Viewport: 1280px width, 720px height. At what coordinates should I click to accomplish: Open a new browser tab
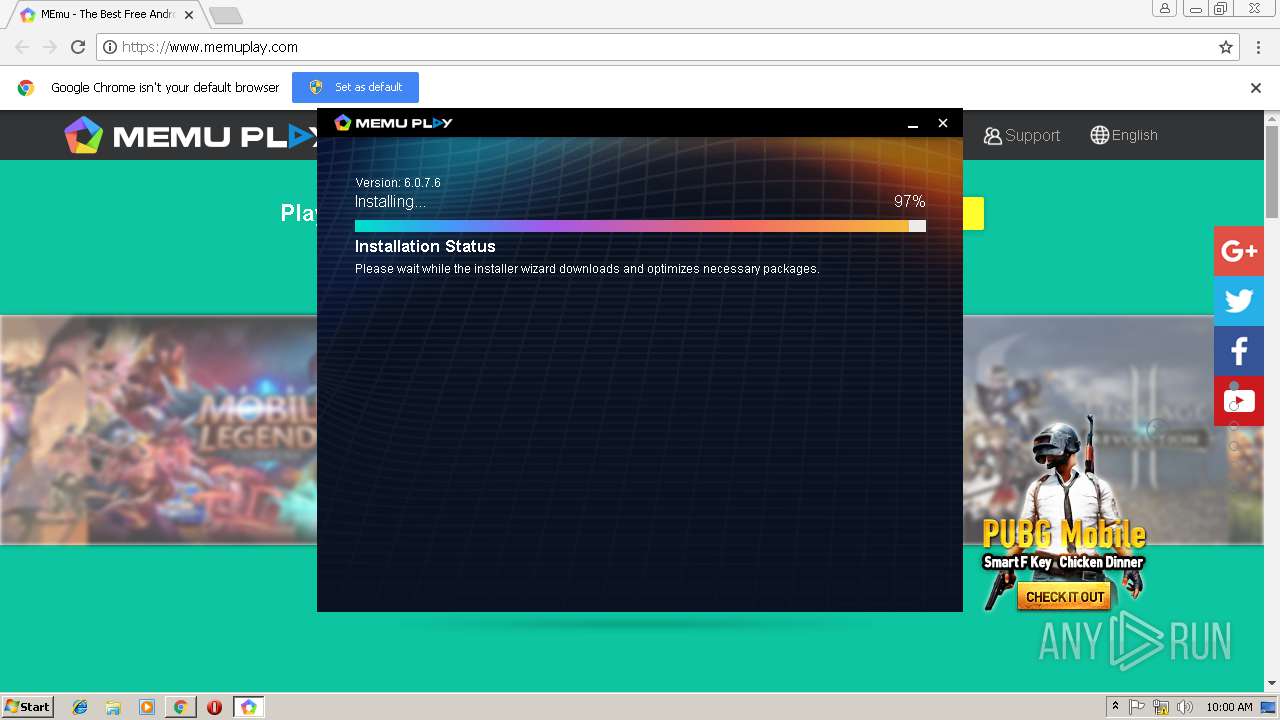tap(226, 15)
